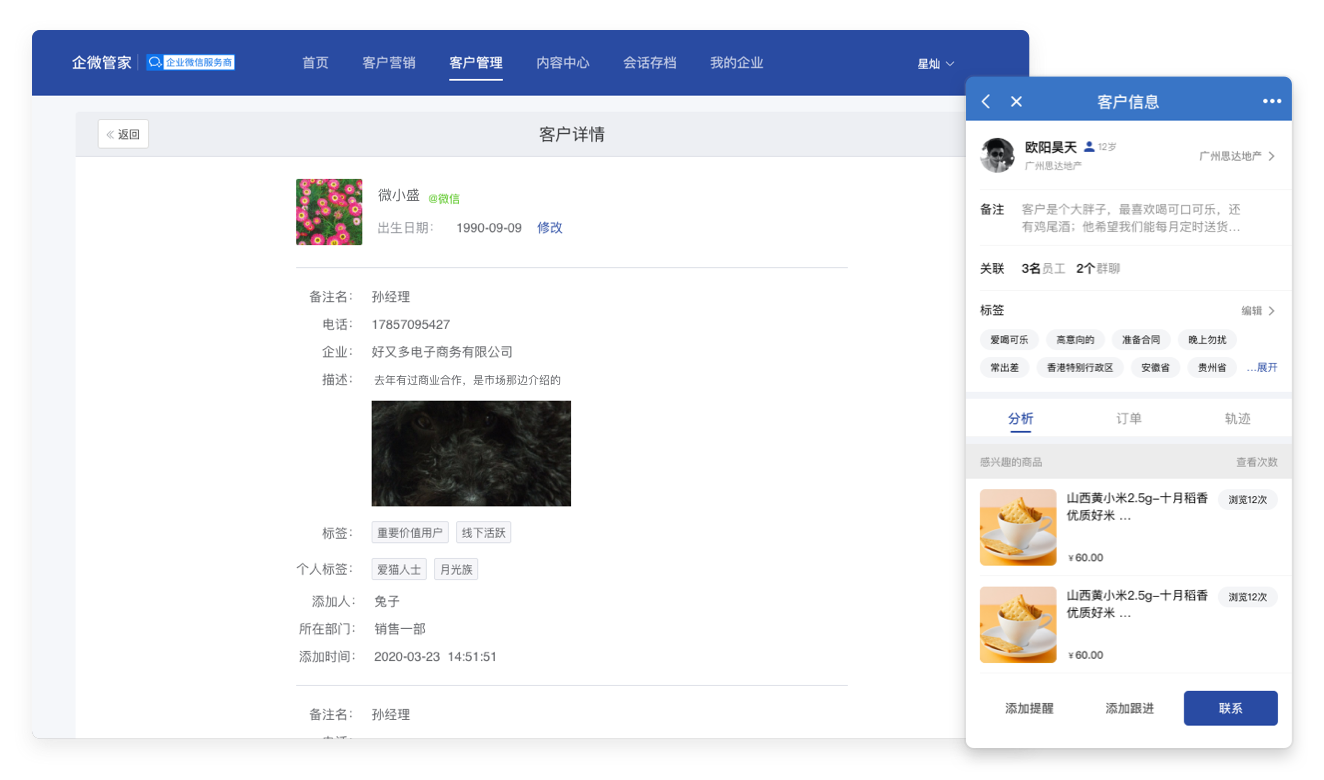Click the description text 去年有过商业合作
The width and height of the screenshot is (1324, 780).
pos(467,380)
